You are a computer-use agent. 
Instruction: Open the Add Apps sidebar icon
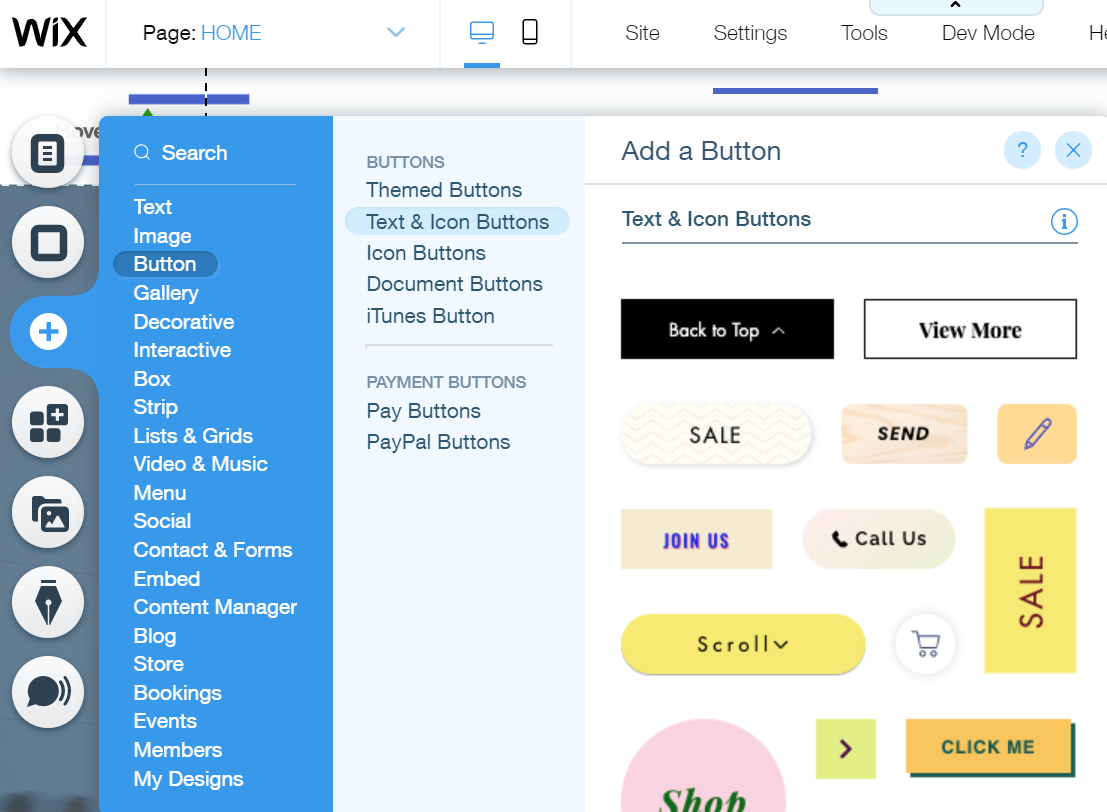pos(47,422)
